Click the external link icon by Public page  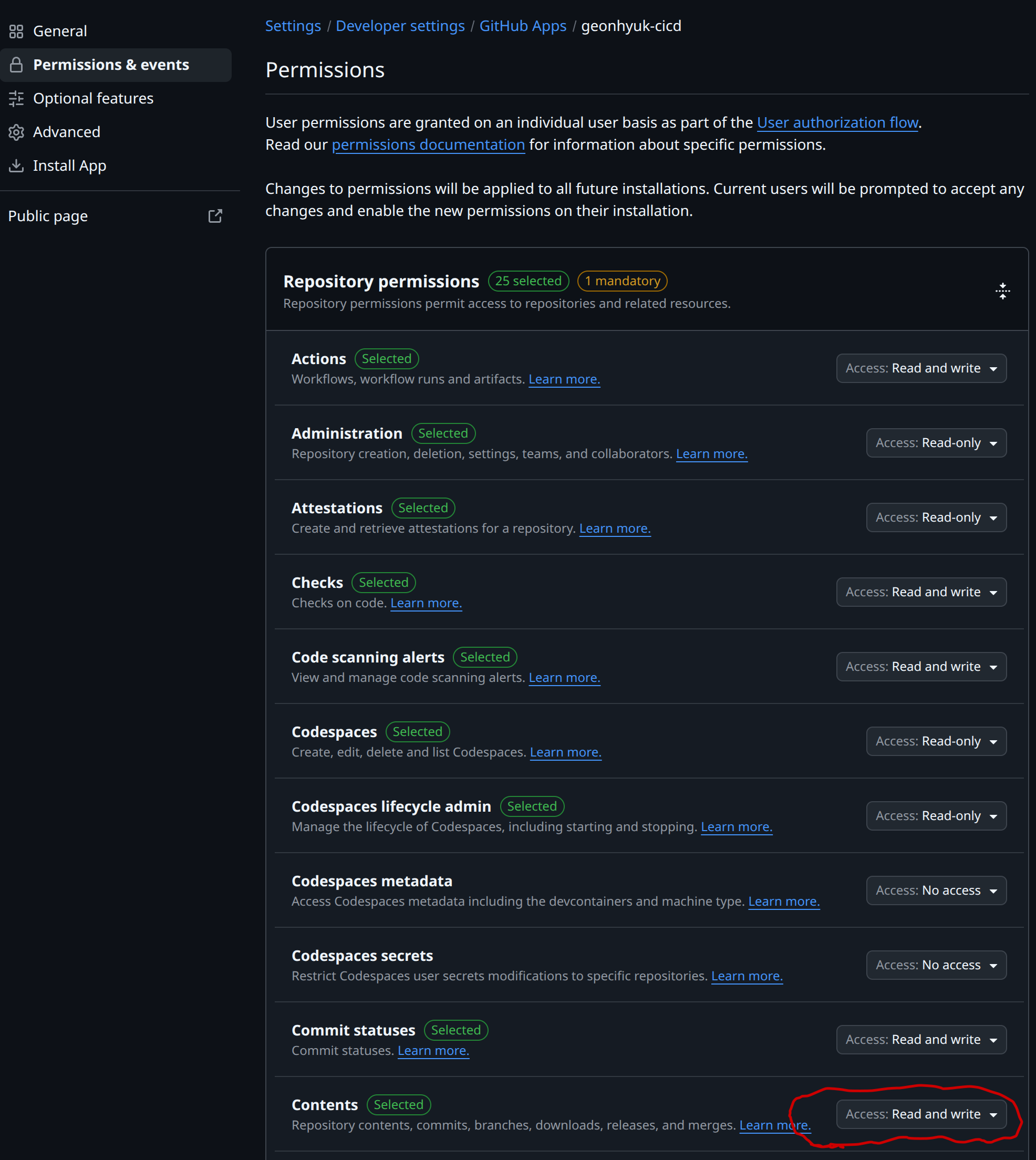214,216
